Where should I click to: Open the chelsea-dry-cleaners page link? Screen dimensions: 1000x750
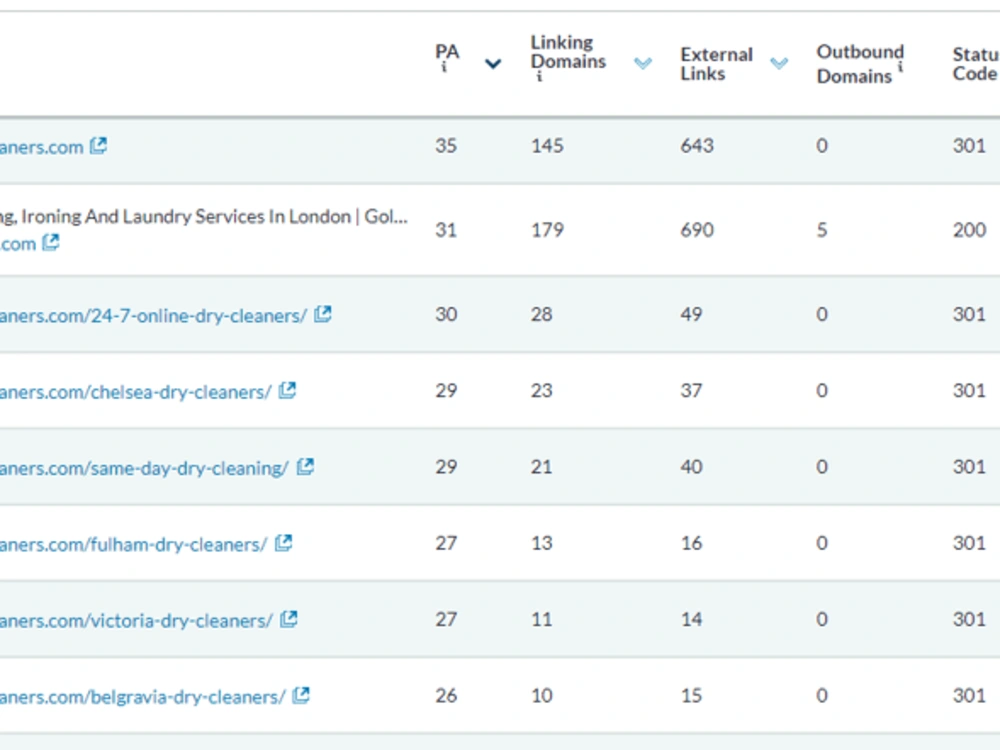(136, 392)
